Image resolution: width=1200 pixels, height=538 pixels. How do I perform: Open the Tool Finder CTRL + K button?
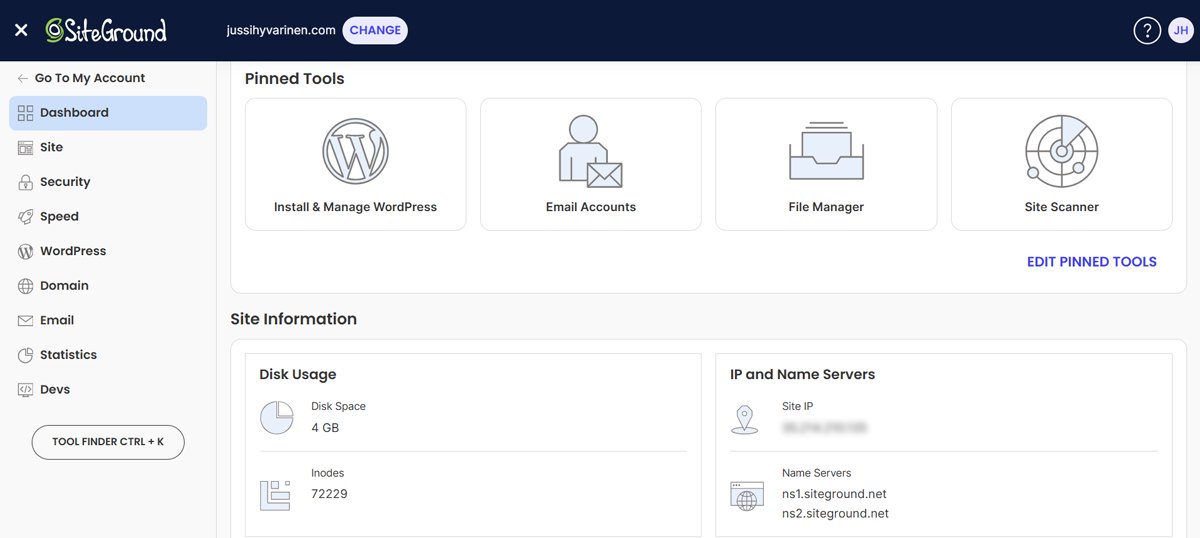pyautogui.click(x=108, y=442)
